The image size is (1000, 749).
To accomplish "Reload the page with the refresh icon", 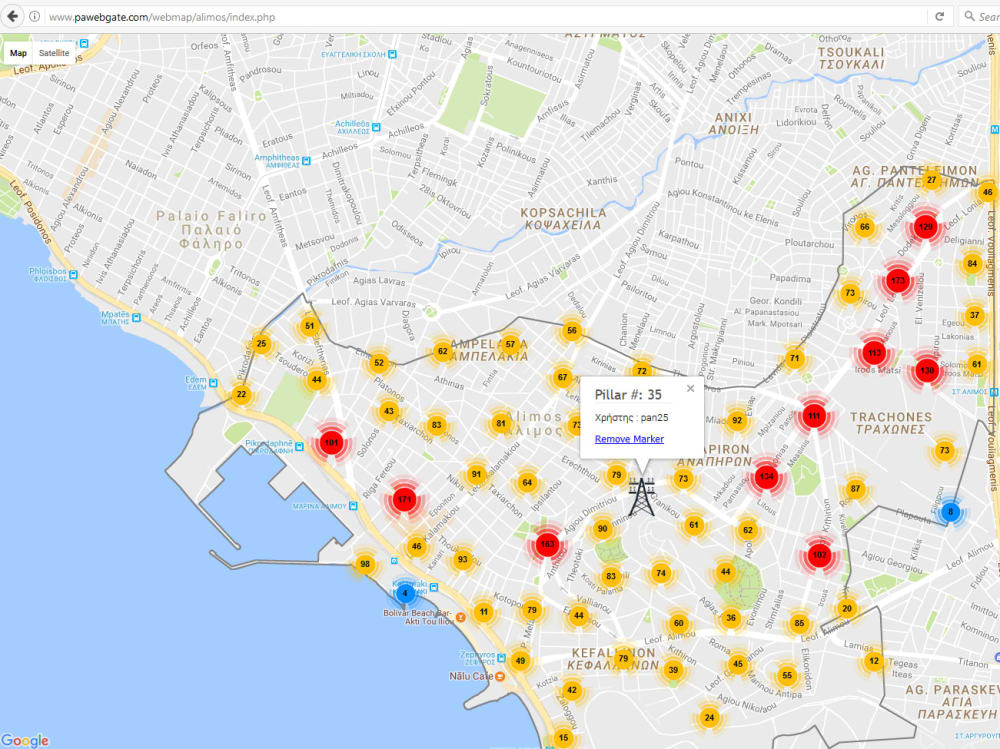I will click(939, 17).
